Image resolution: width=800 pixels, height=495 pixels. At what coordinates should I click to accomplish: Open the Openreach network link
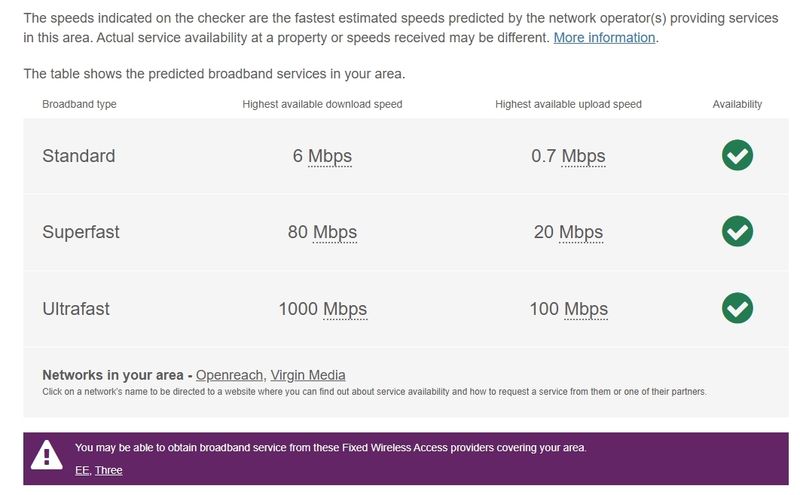(x=229, y=375)
